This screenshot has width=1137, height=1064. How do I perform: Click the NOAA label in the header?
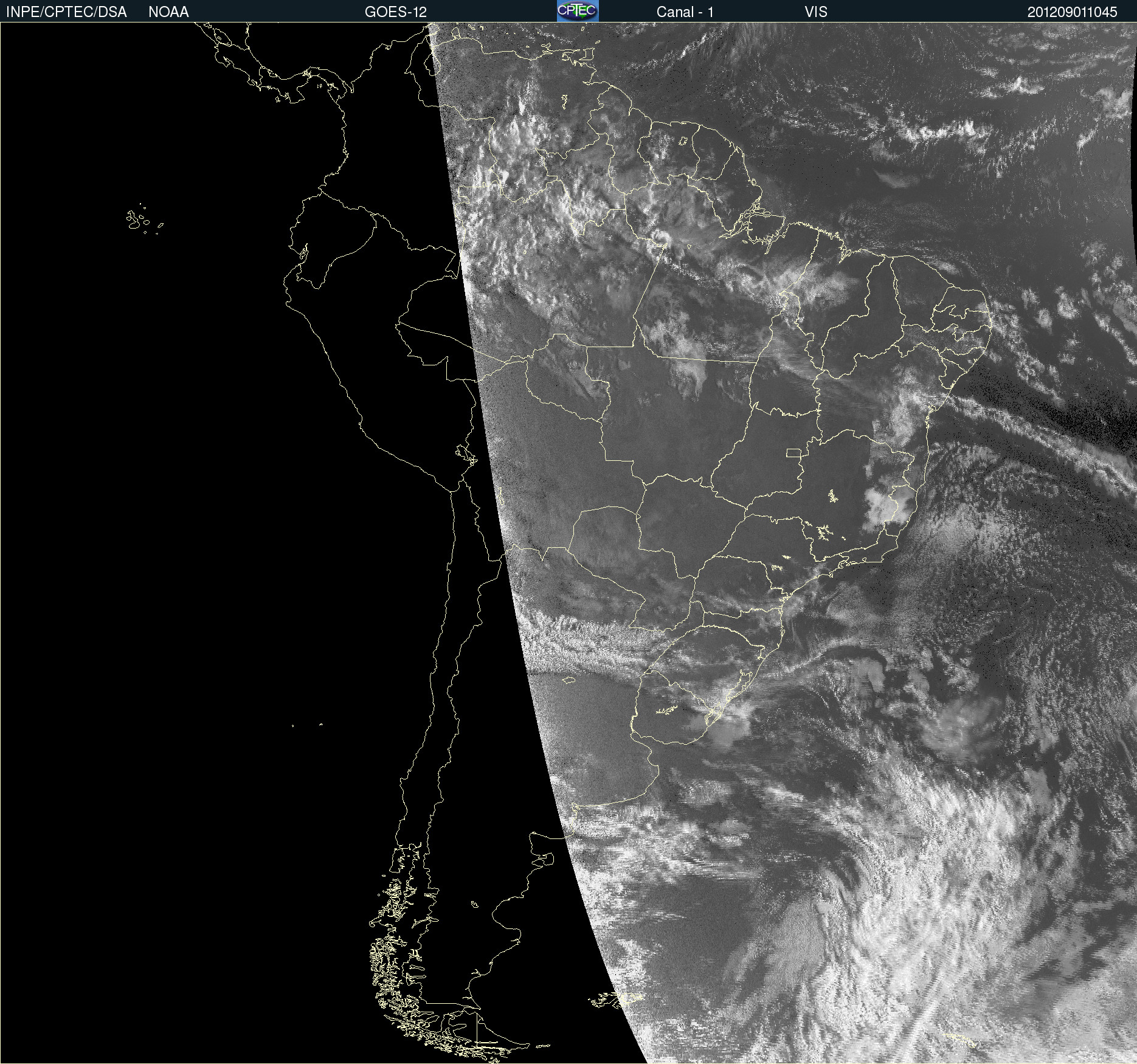tap(168, 12)
